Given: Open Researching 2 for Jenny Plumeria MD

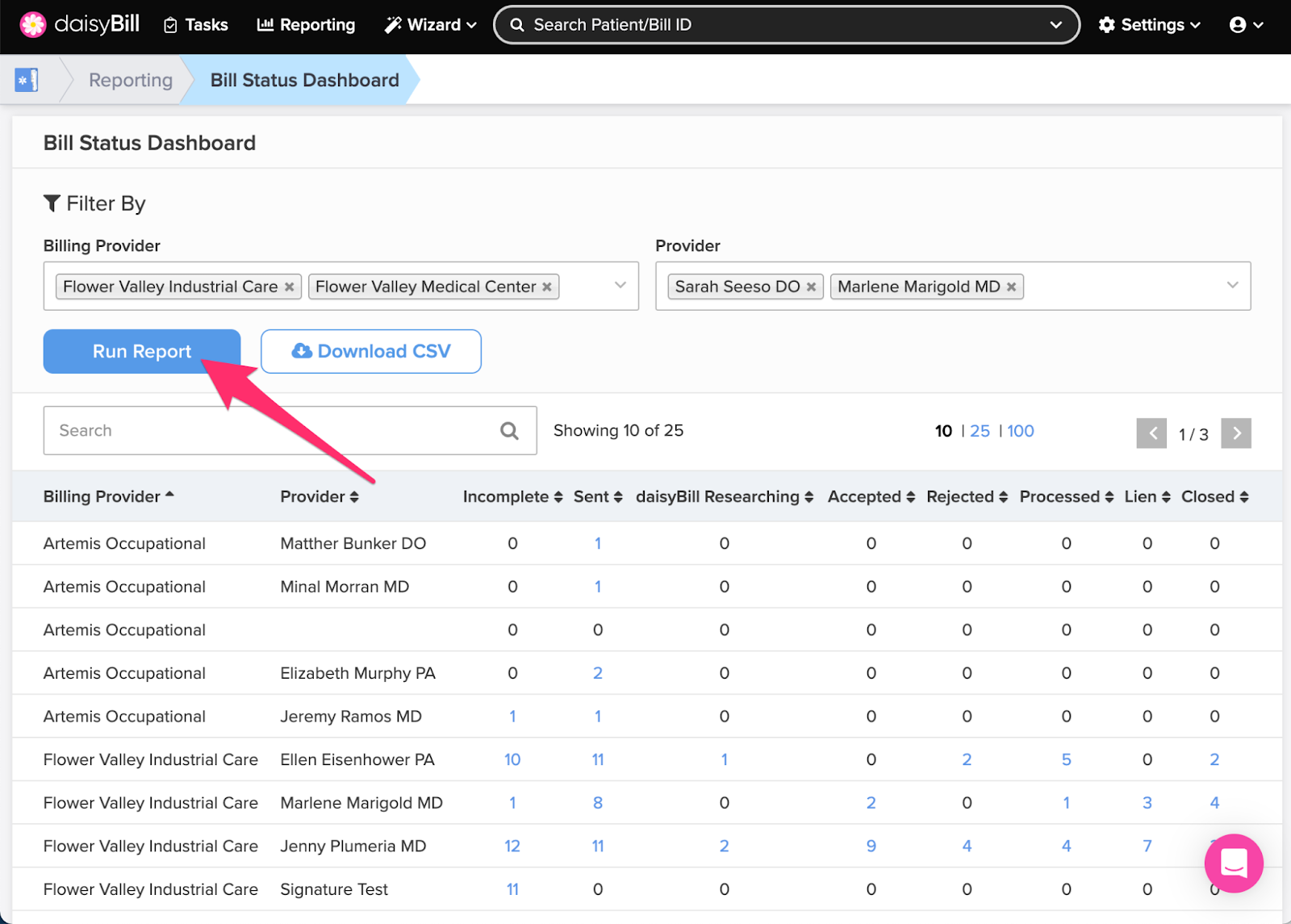Looking at the screenshot, I should tap(725, 846).
